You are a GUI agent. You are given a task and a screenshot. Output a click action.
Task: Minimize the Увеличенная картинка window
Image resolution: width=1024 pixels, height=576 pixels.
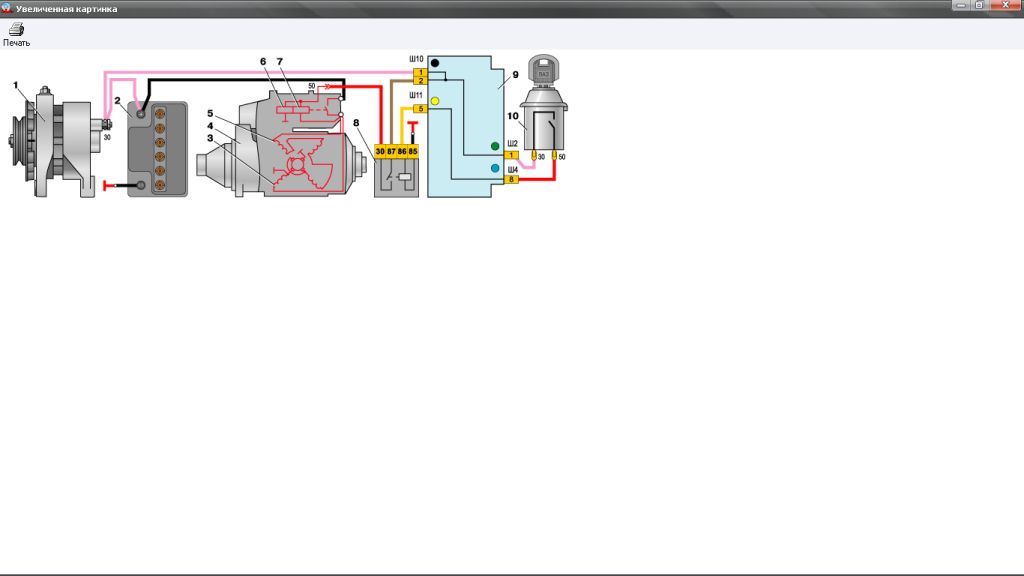coord(961,5)
